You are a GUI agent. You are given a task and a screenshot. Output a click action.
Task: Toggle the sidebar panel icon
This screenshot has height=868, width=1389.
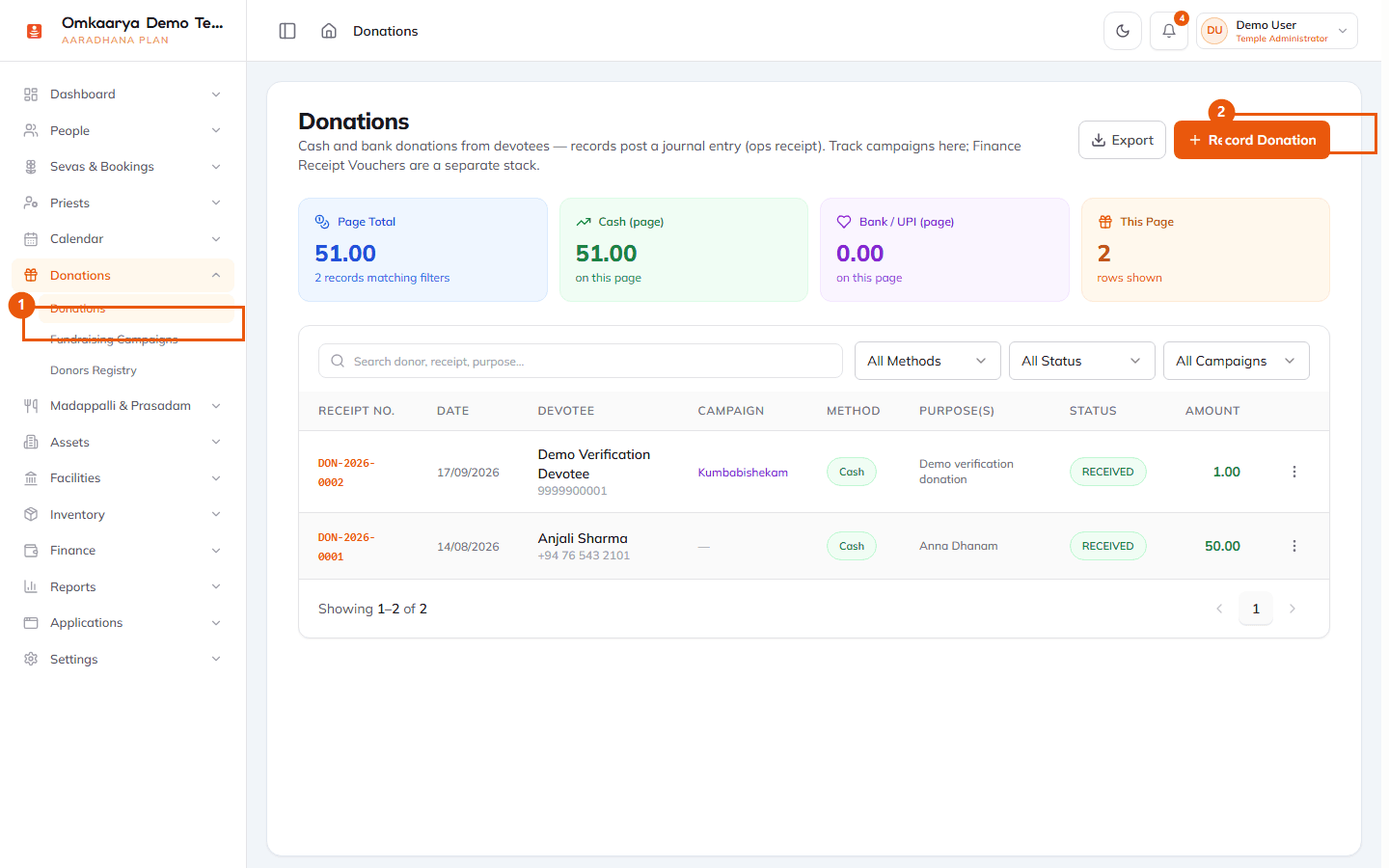(287, 31)
